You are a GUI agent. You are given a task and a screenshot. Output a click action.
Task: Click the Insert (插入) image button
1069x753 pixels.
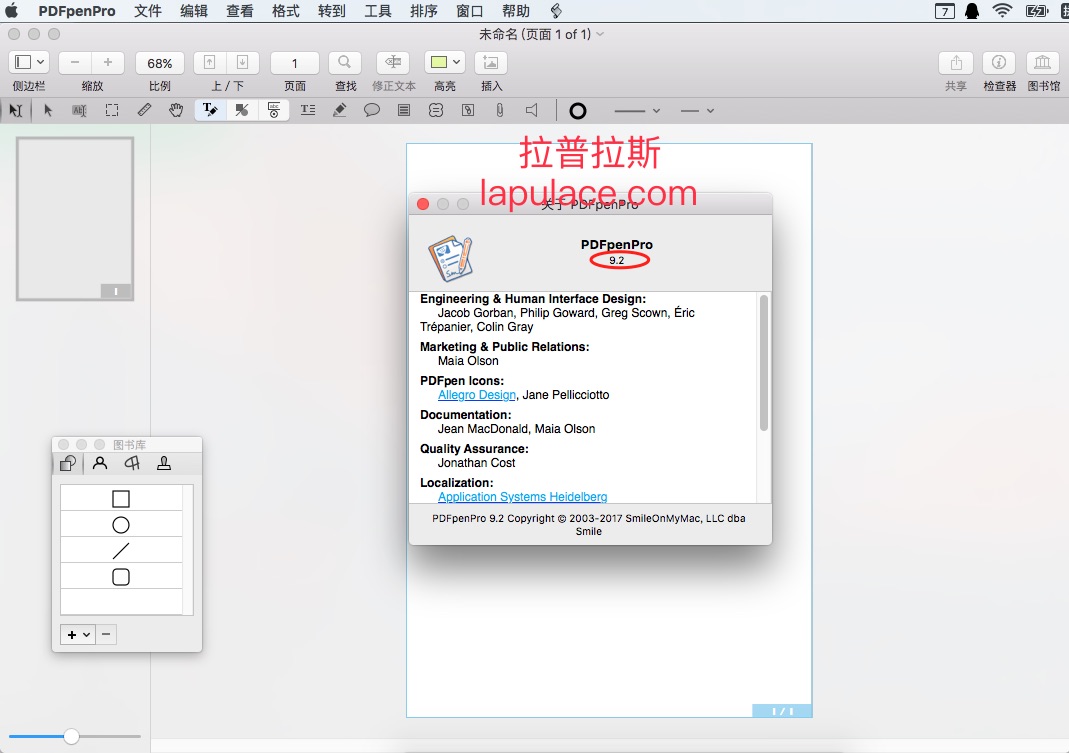tap(490, 63)
